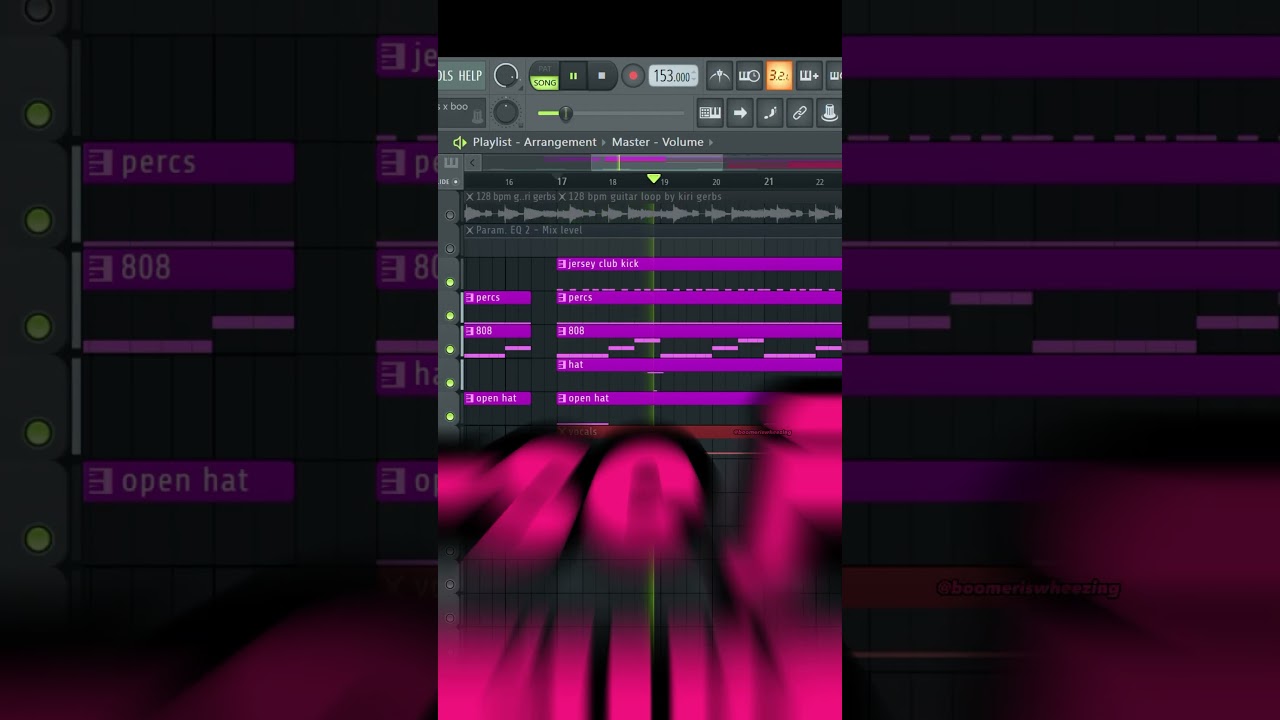This screenshot has width=1280, height=720.
Task: Click the X icon on the g..ri gerbs clip
Action: (x=469, y=197)
